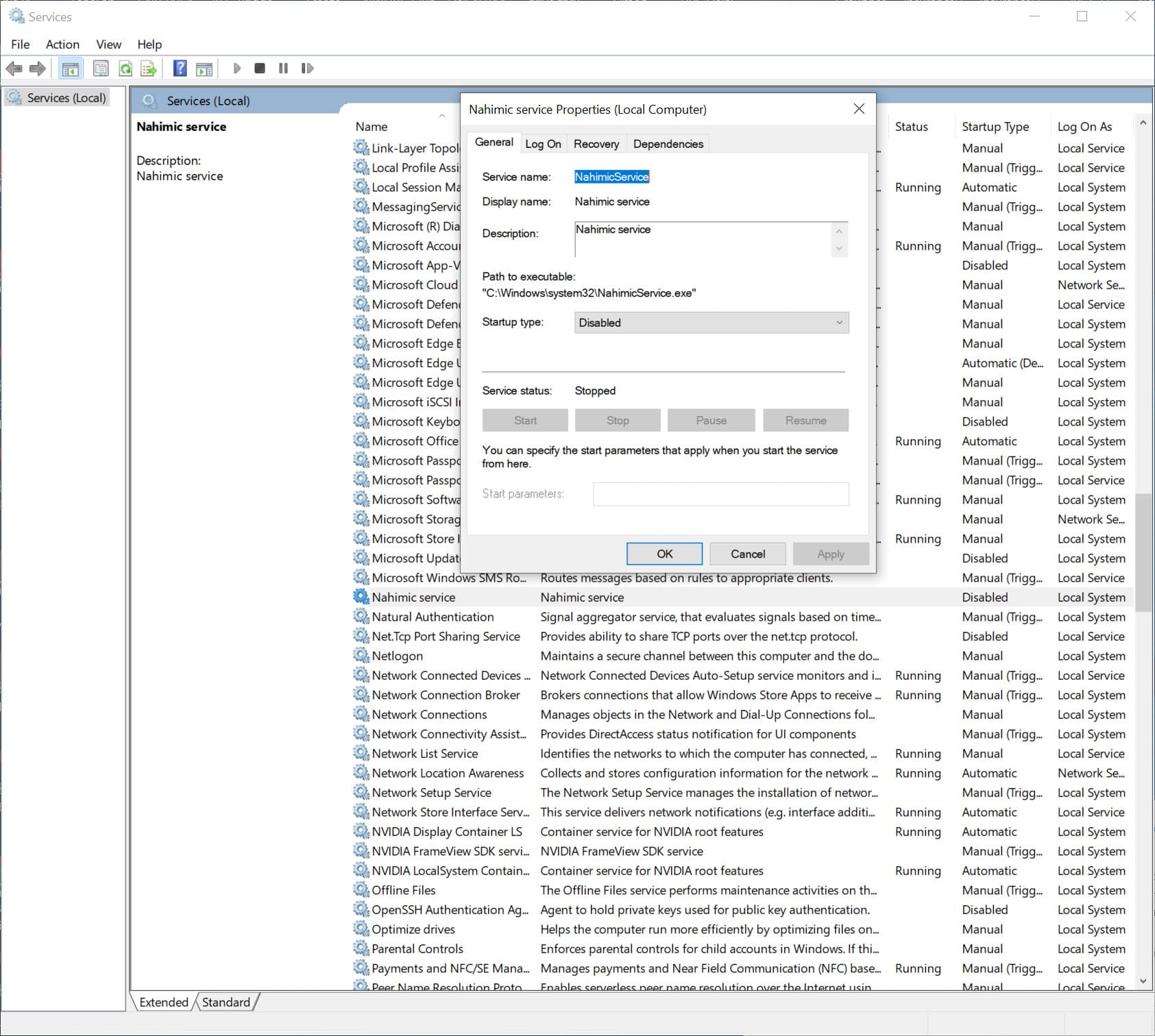Open the Properties icon in the toolbar

pos(100,68)
